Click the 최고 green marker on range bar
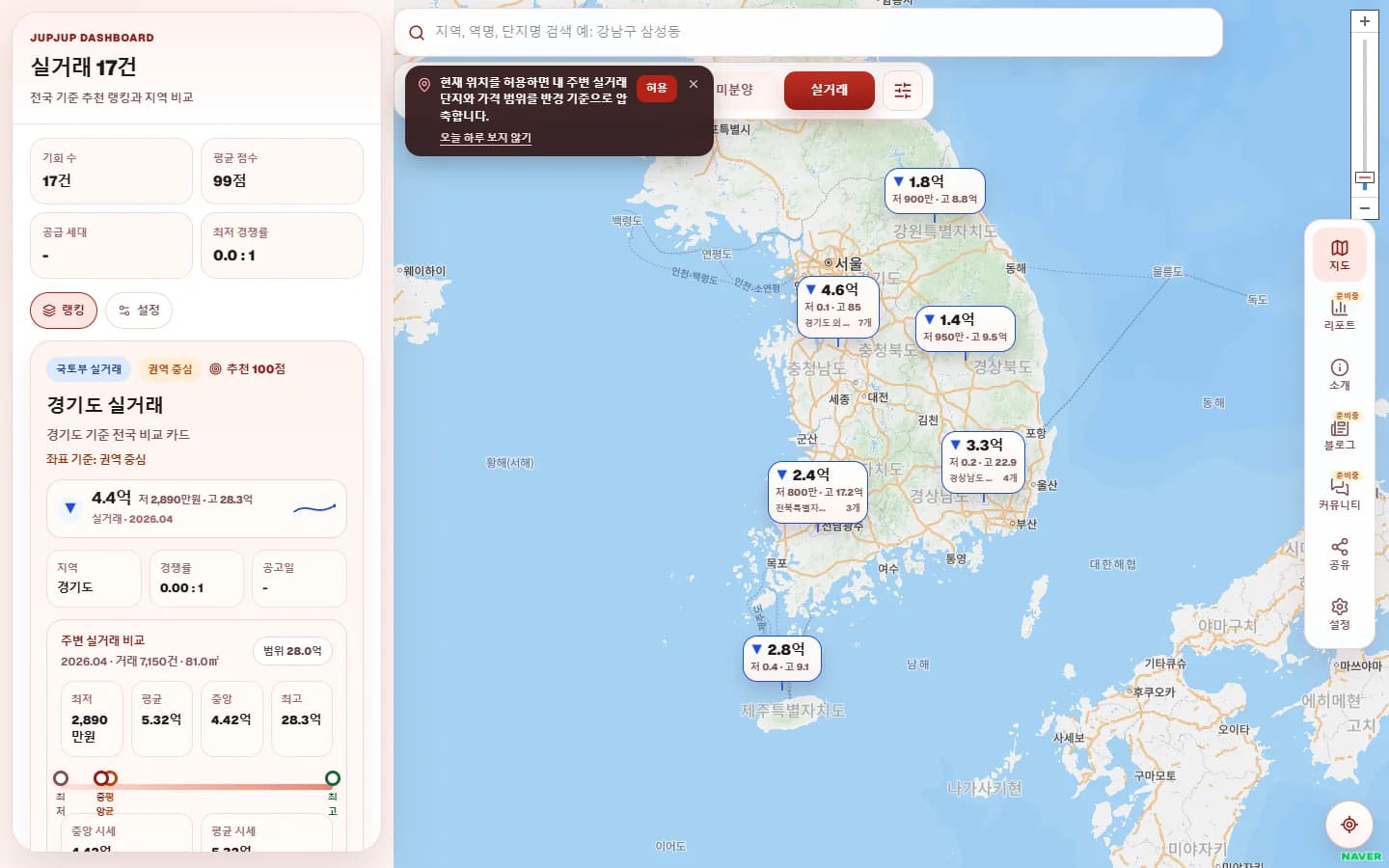Image resolution: width=1389 pixels, height=868 pixels. click(333, 778)
